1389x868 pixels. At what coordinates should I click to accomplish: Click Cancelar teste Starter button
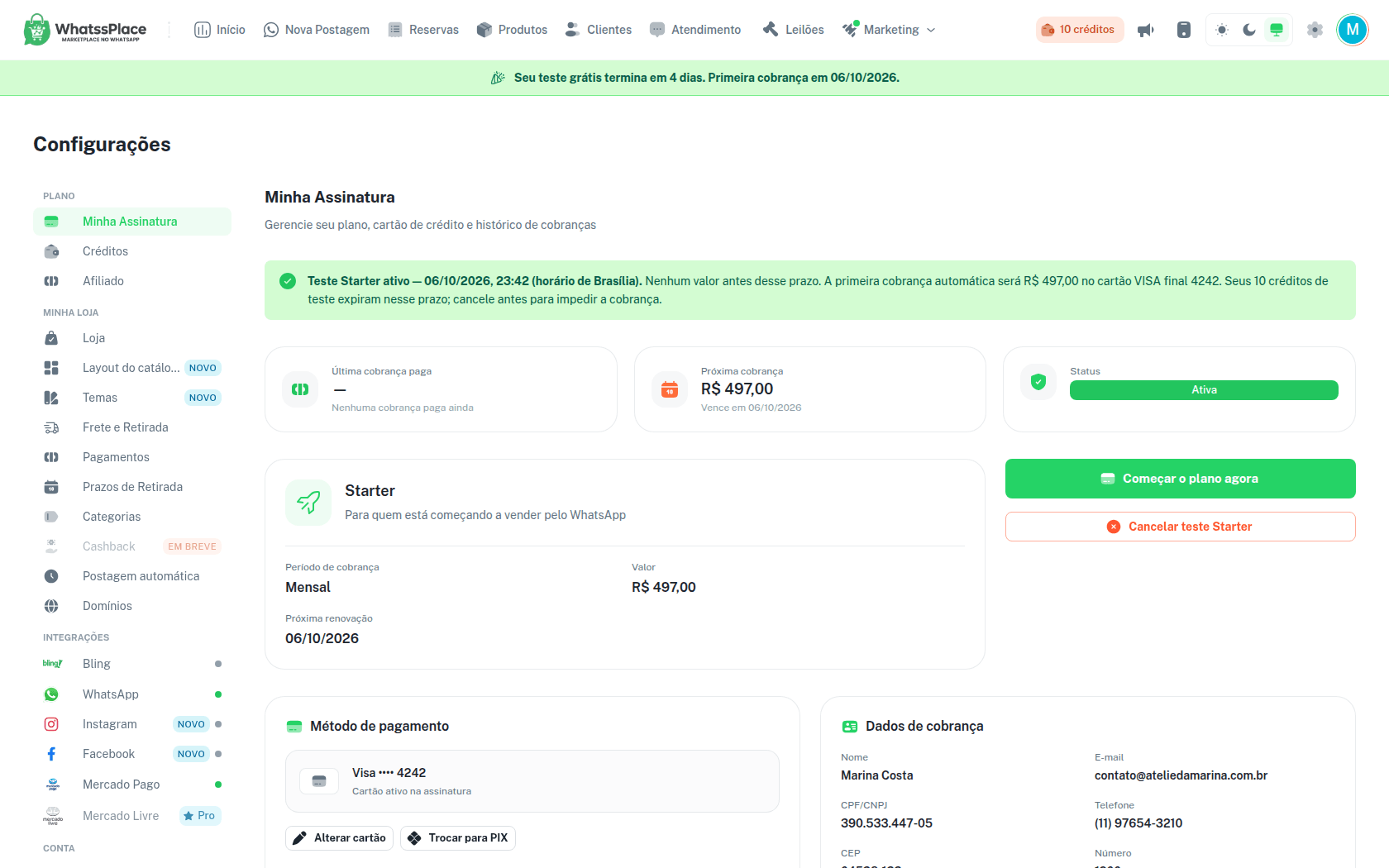pyautogui.click(x=1181, y=527)
